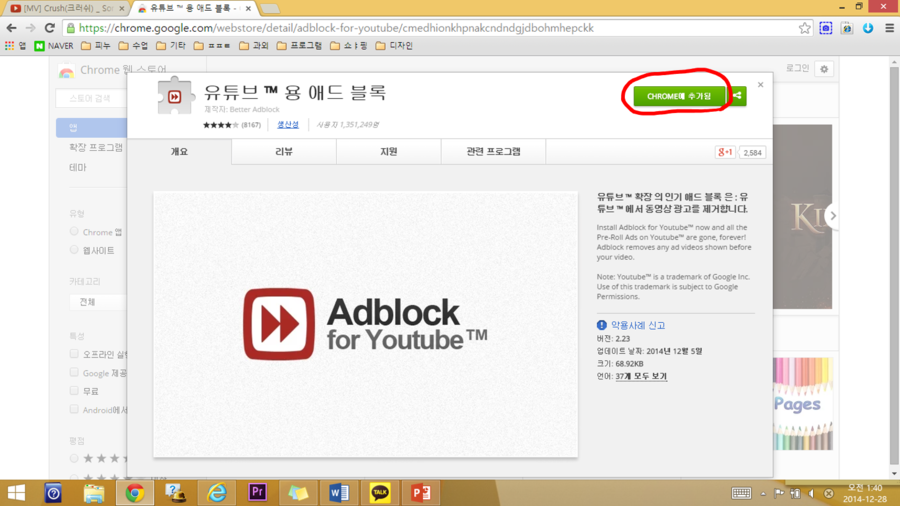Viewport: 900px width, 506px height.
Task: Open the NAVER bookmark
Action: point(54,45)
